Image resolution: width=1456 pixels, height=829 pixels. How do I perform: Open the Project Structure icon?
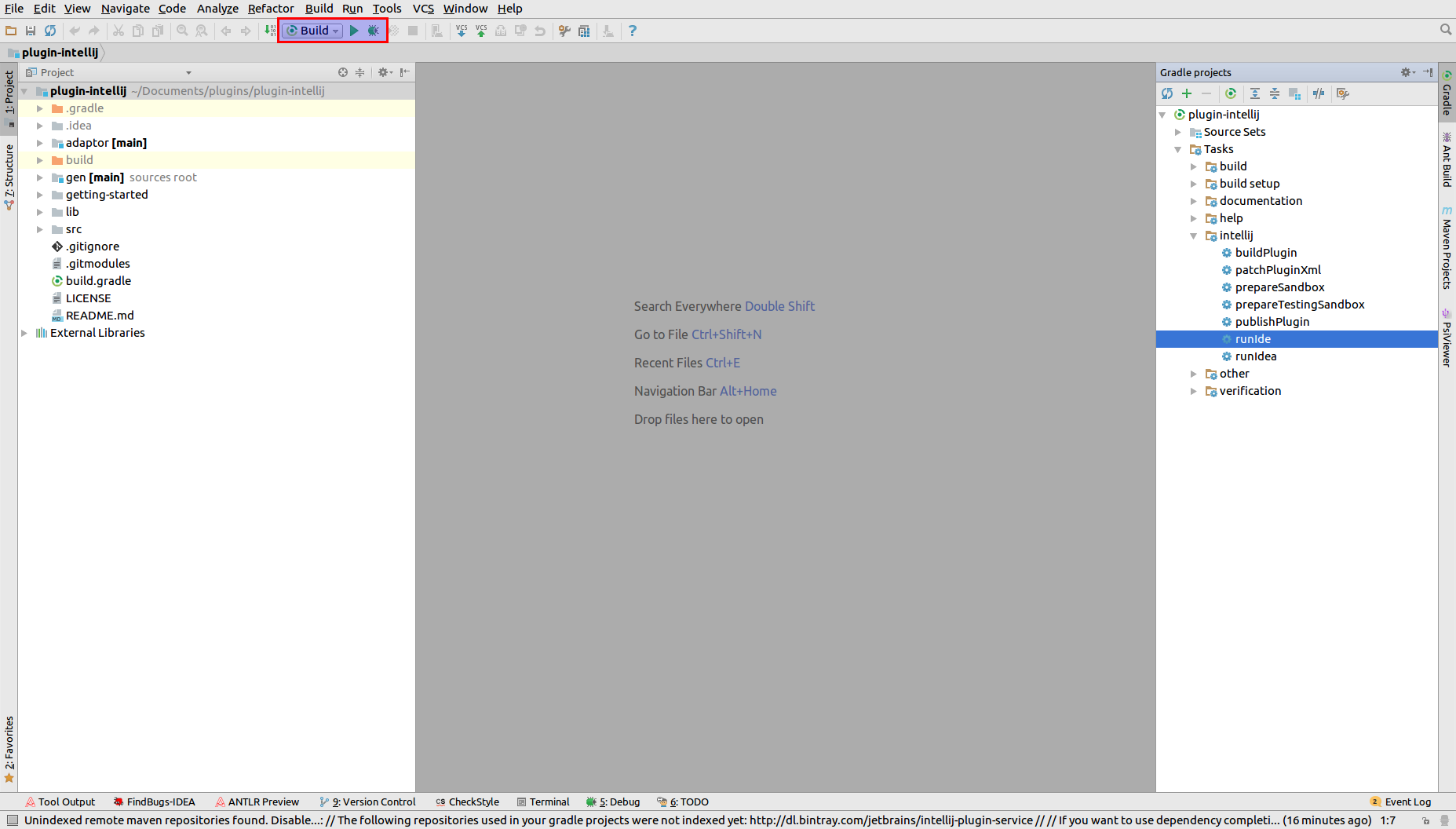[x=584, y=31]
